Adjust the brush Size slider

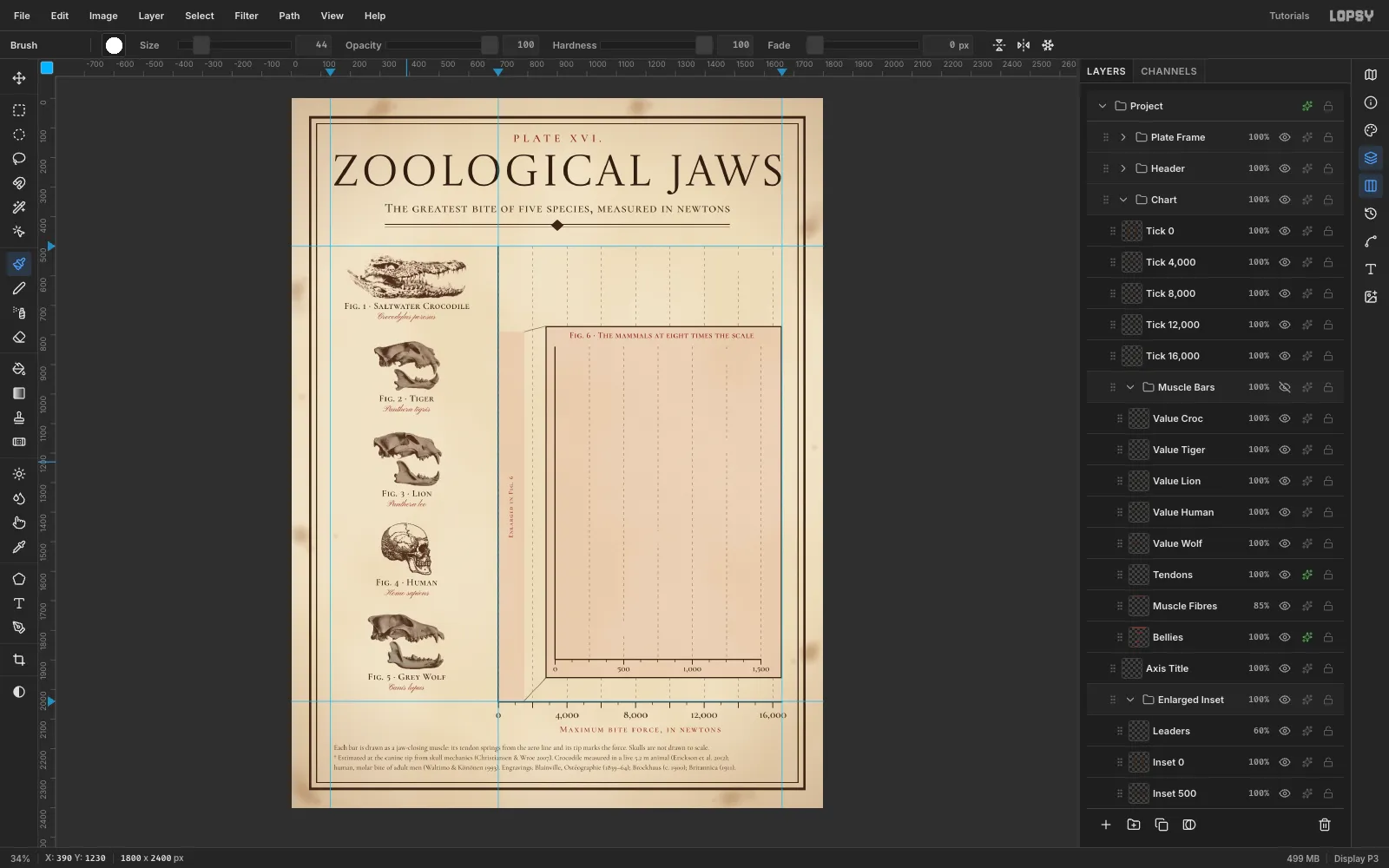click(x=234, y=45)
